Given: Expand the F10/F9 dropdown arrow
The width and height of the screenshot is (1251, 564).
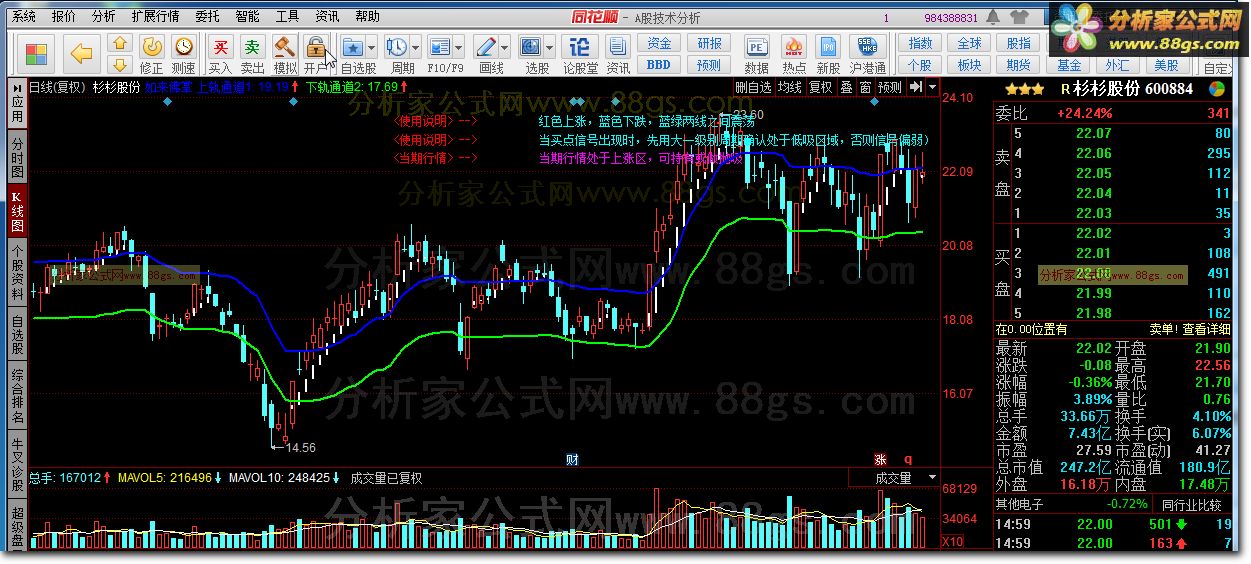Looking at the screenshot, I should pos(459,47).
